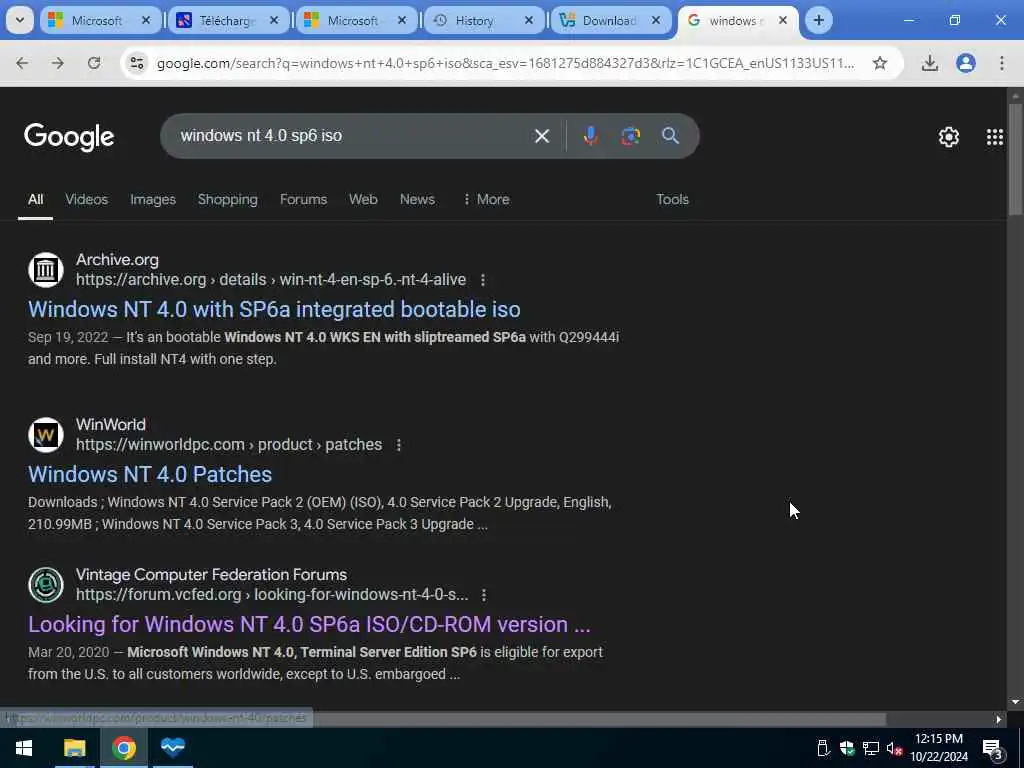Open Looking for Windows NT 4.0 SP6a link

click(309, 624)
